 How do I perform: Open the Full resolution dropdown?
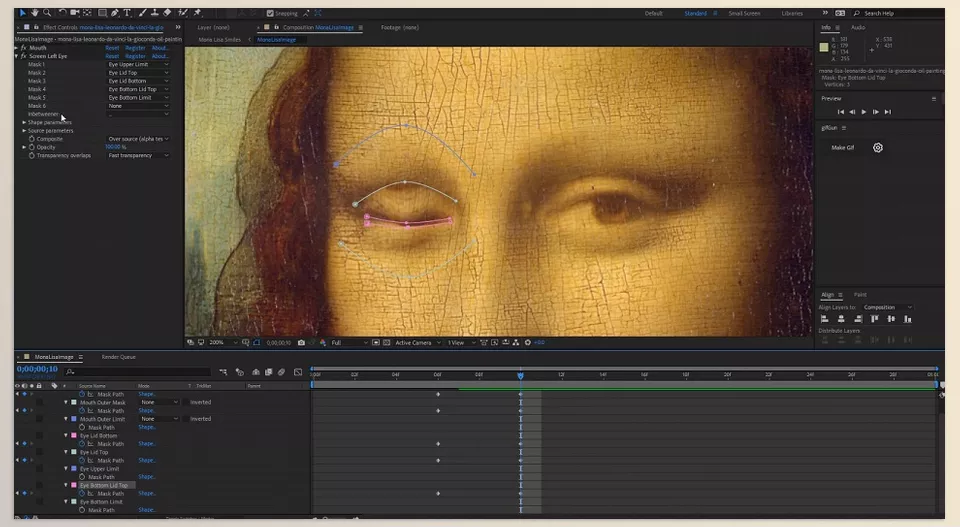[x=350, y=343]
